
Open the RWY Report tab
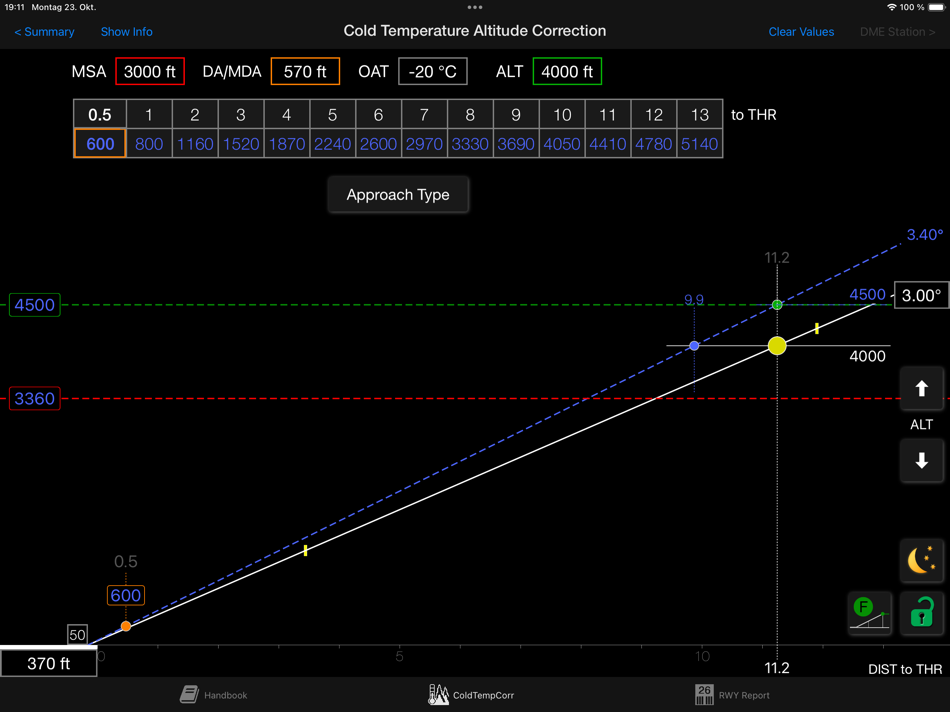[x=732, y=694]
